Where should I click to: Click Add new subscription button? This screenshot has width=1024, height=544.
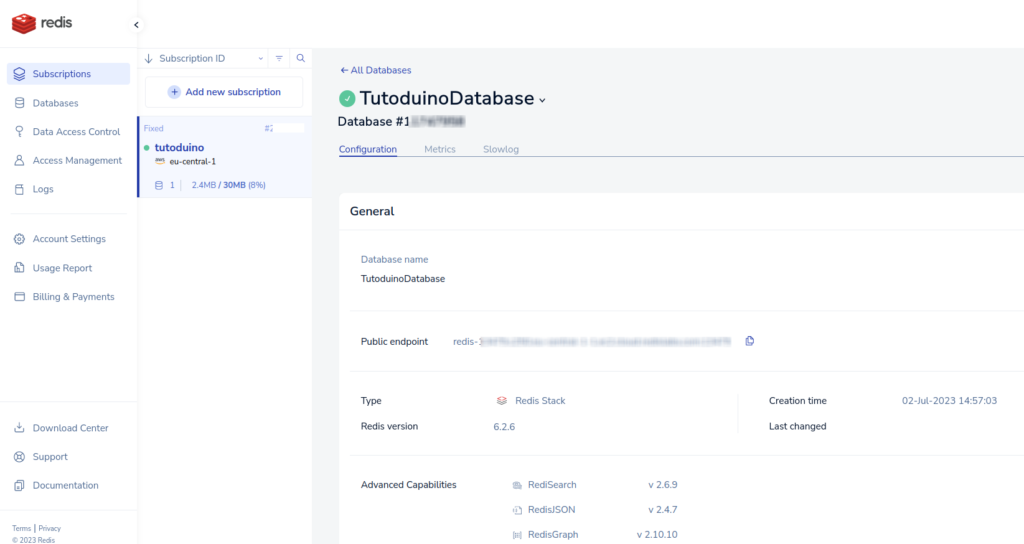click(x=224, y=92)
